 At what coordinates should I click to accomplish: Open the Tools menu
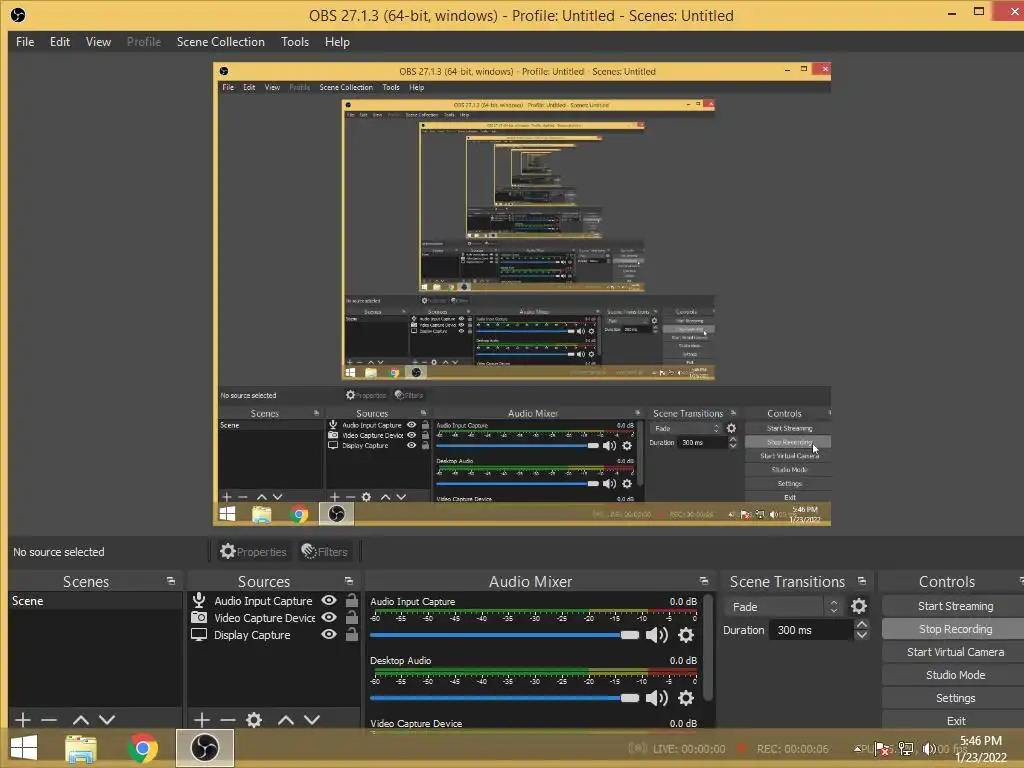coord(295,42)
